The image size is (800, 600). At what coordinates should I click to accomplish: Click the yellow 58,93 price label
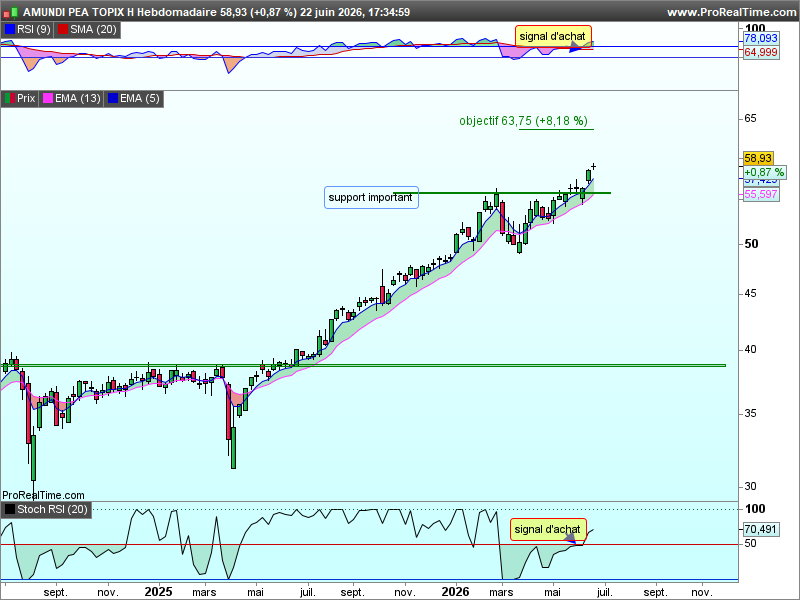(x=758, y=158)
